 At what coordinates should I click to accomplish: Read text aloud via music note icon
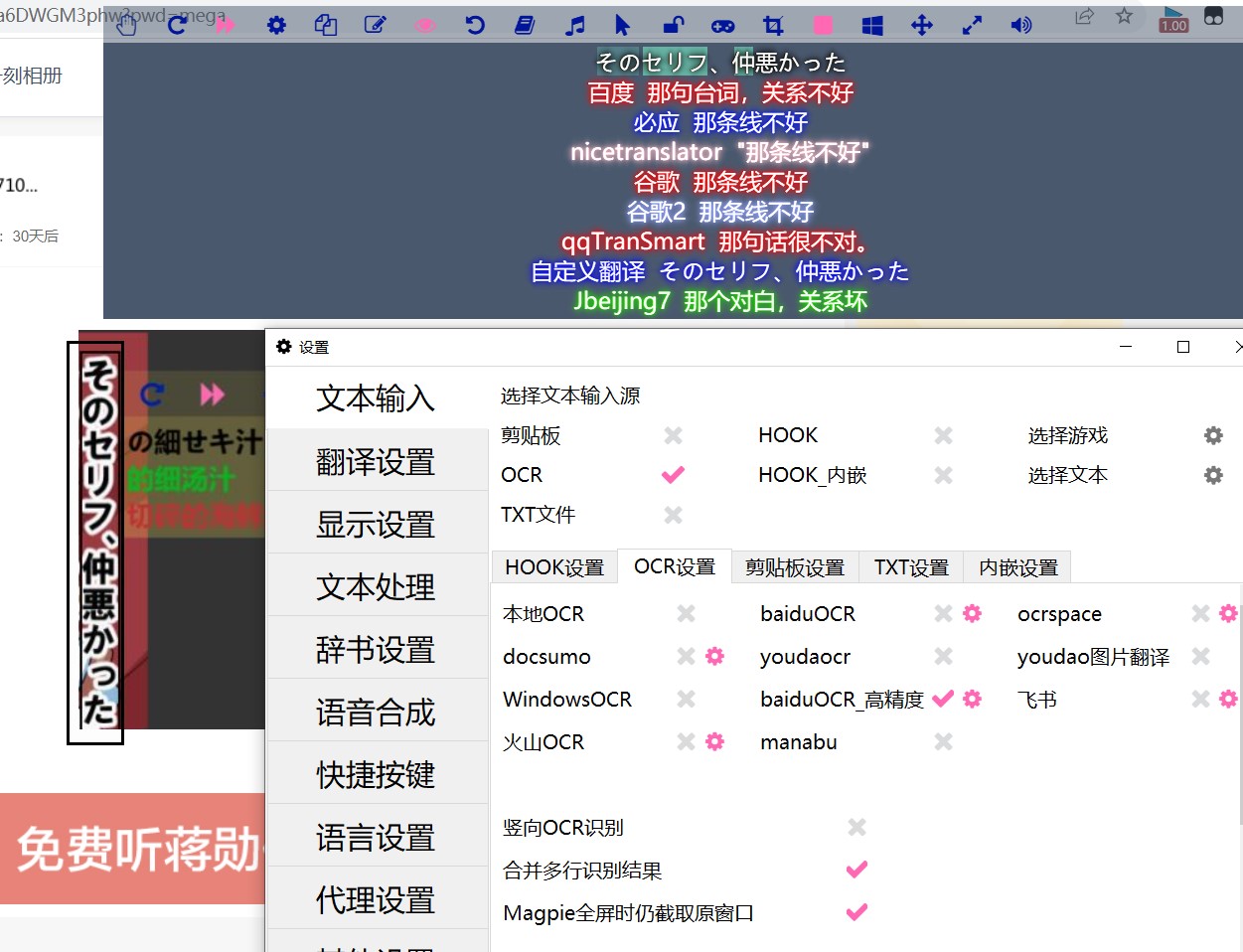574,25
